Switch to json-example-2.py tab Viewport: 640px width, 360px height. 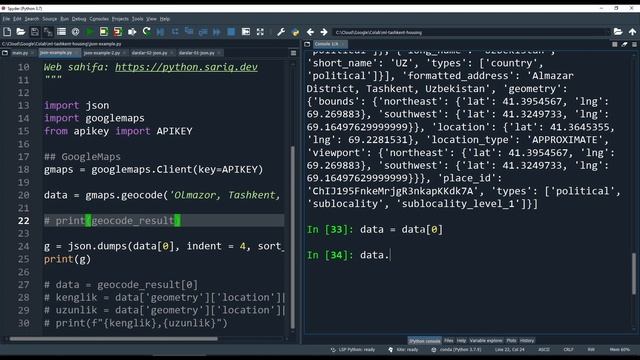coord(102,53)
